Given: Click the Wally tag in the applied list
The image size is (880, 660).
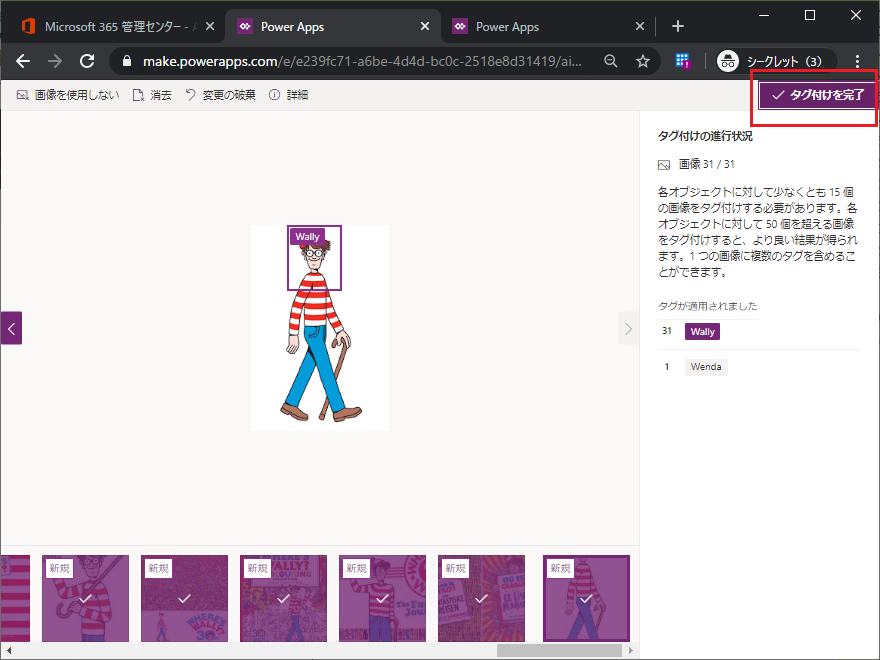Looking at the screenshot, I should click(702, 332).
